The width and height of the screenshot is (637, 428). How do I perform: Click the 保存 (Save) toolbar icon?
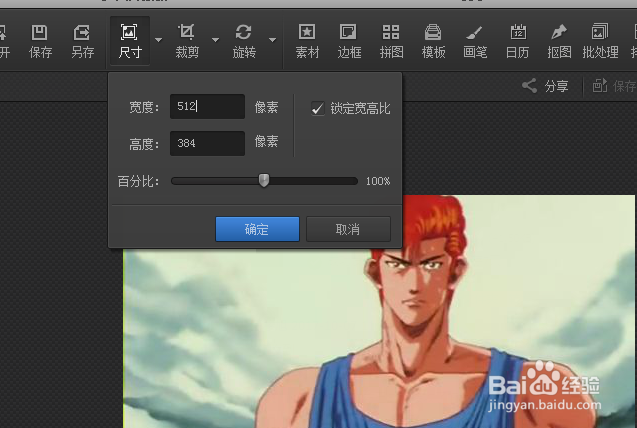tap(40, 41)
